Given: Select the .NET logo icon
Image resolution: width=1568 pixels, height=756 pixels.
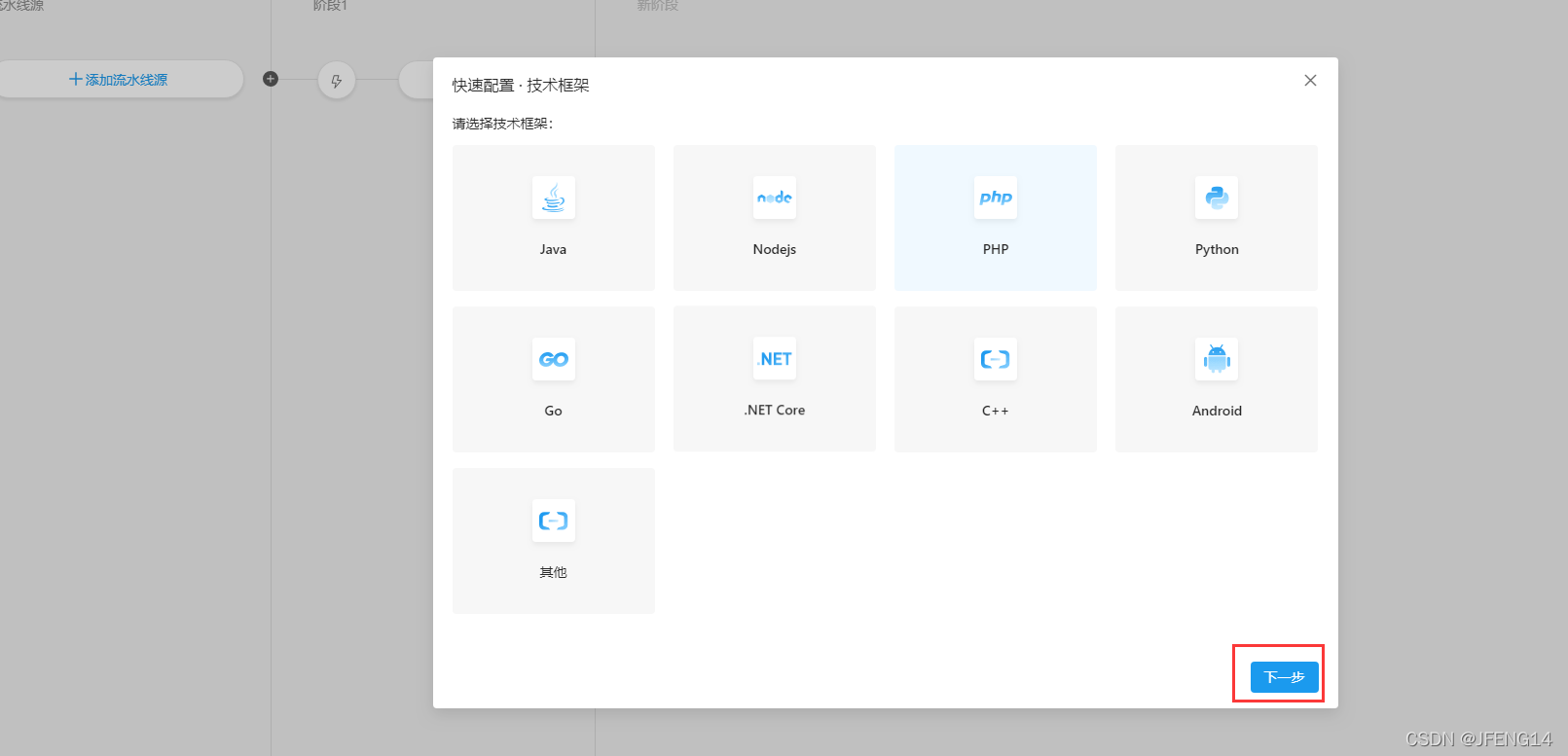Looking at the screenshot, I should (x=775, y=359).
